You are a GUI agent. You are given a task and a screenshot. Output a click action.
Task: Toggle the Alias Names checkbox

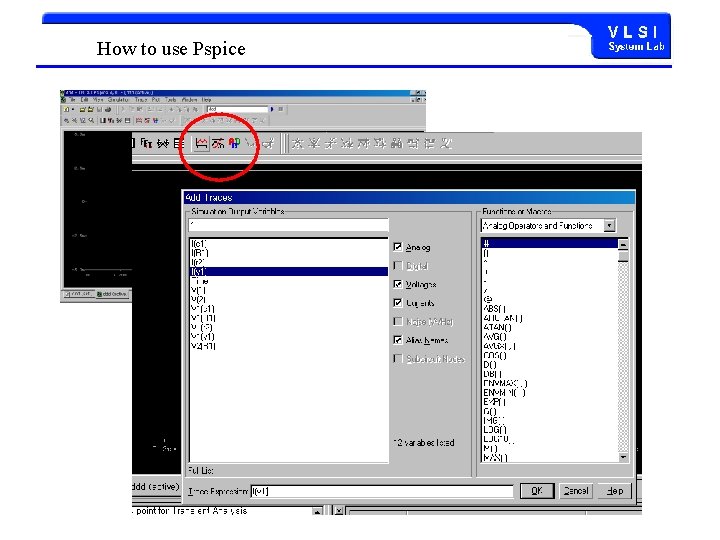click(398, 340)
